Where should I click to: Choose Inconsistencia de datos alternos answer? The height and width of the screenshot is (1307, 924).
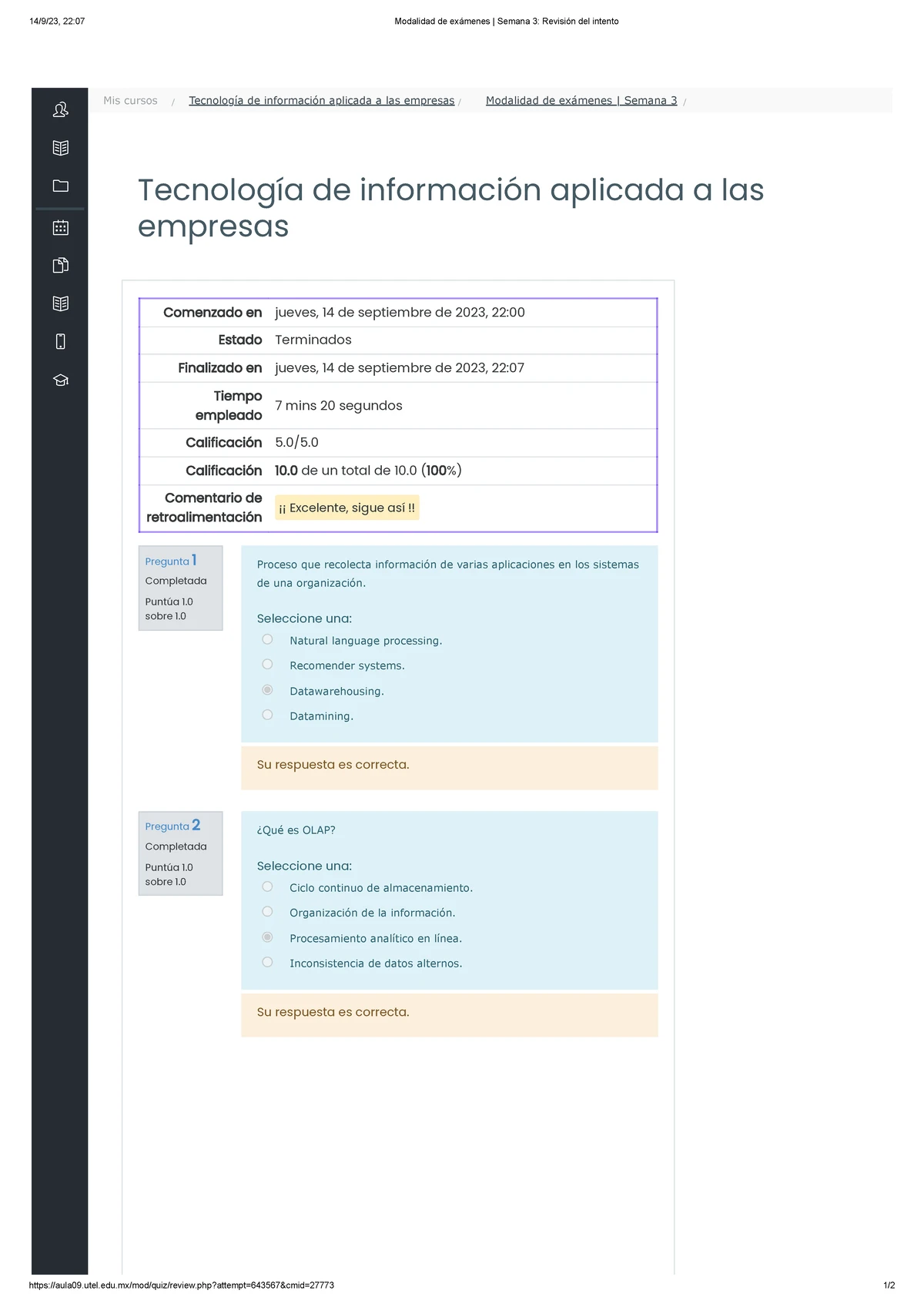click(x=267, y=961)
